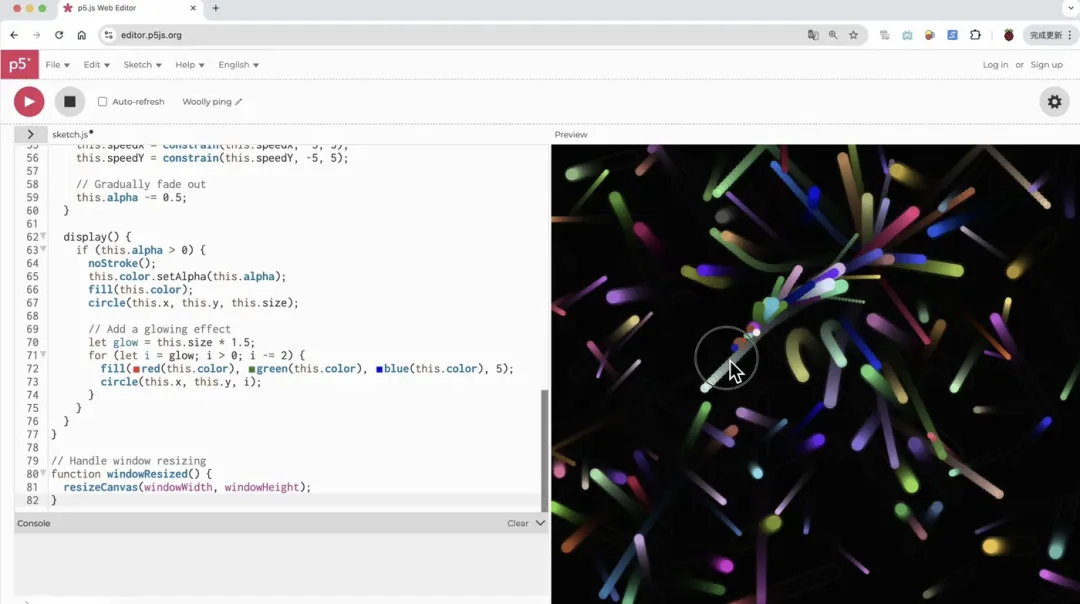Toggle the bookmark star in the address bar

[x=851, y=34]
